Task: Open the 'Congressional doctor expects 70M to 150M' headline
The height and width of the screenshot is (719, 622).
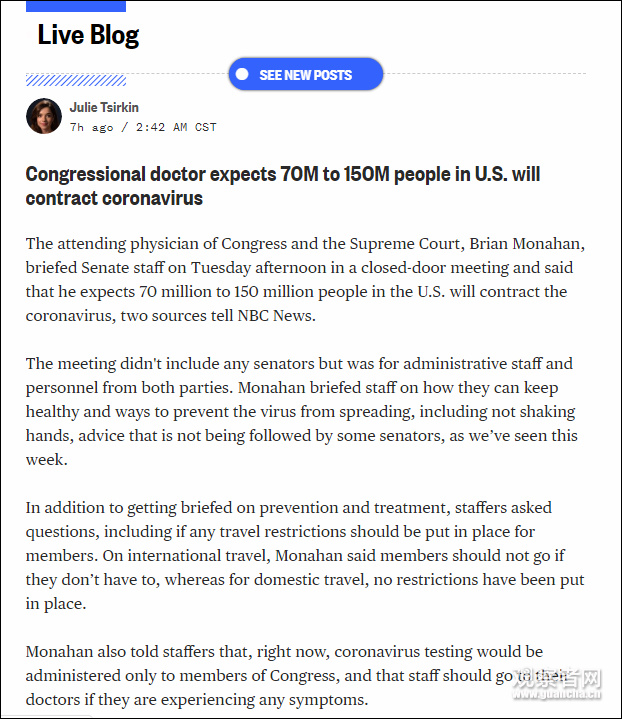Action: [283, 186]
